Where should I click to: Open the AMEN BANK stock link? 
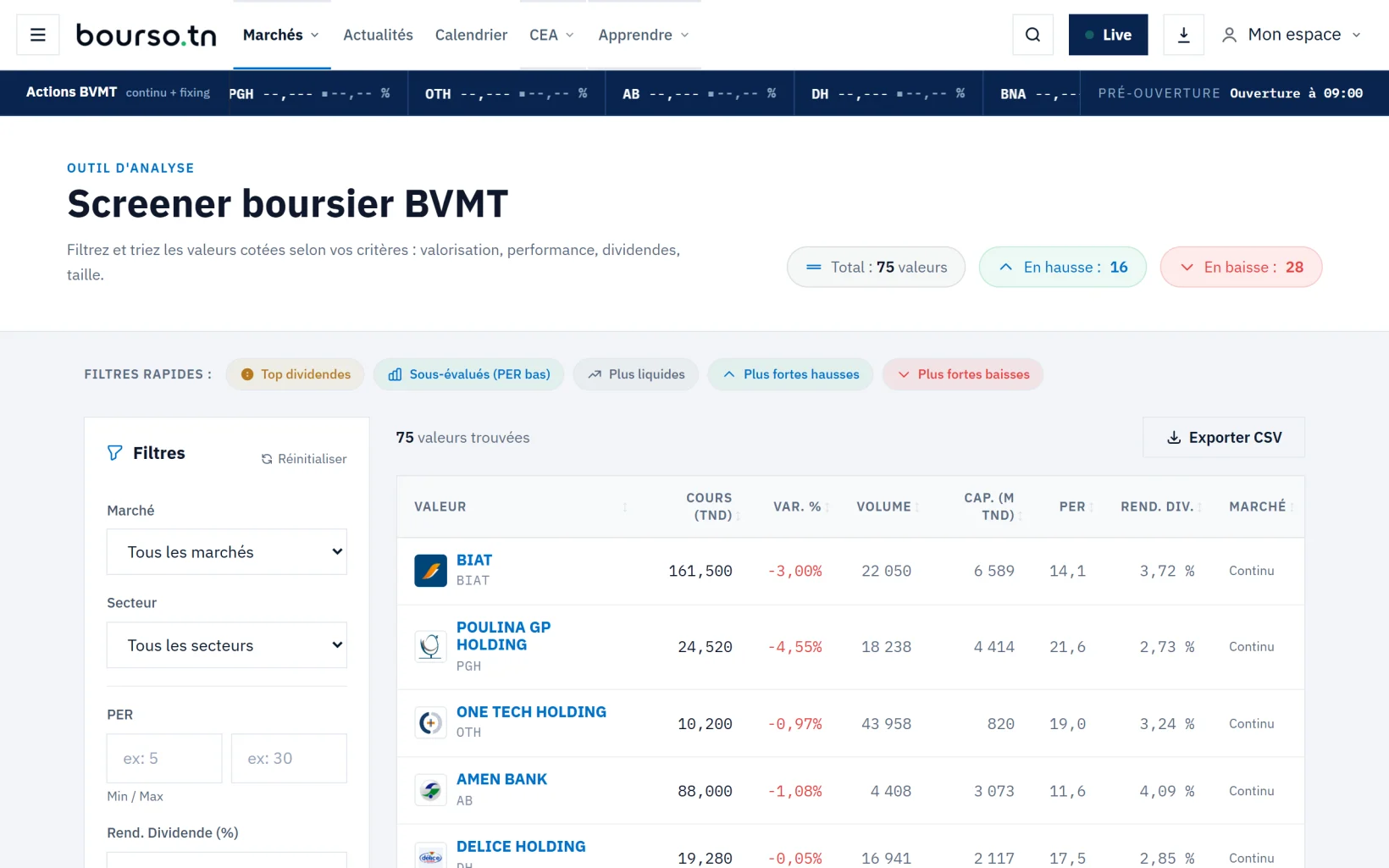[x=501, y=779]
